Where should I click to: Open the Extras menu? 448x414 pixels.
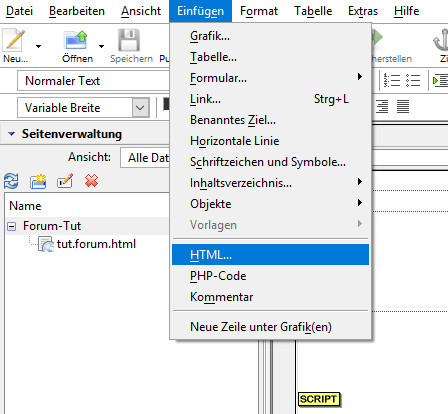click(363, 11)
